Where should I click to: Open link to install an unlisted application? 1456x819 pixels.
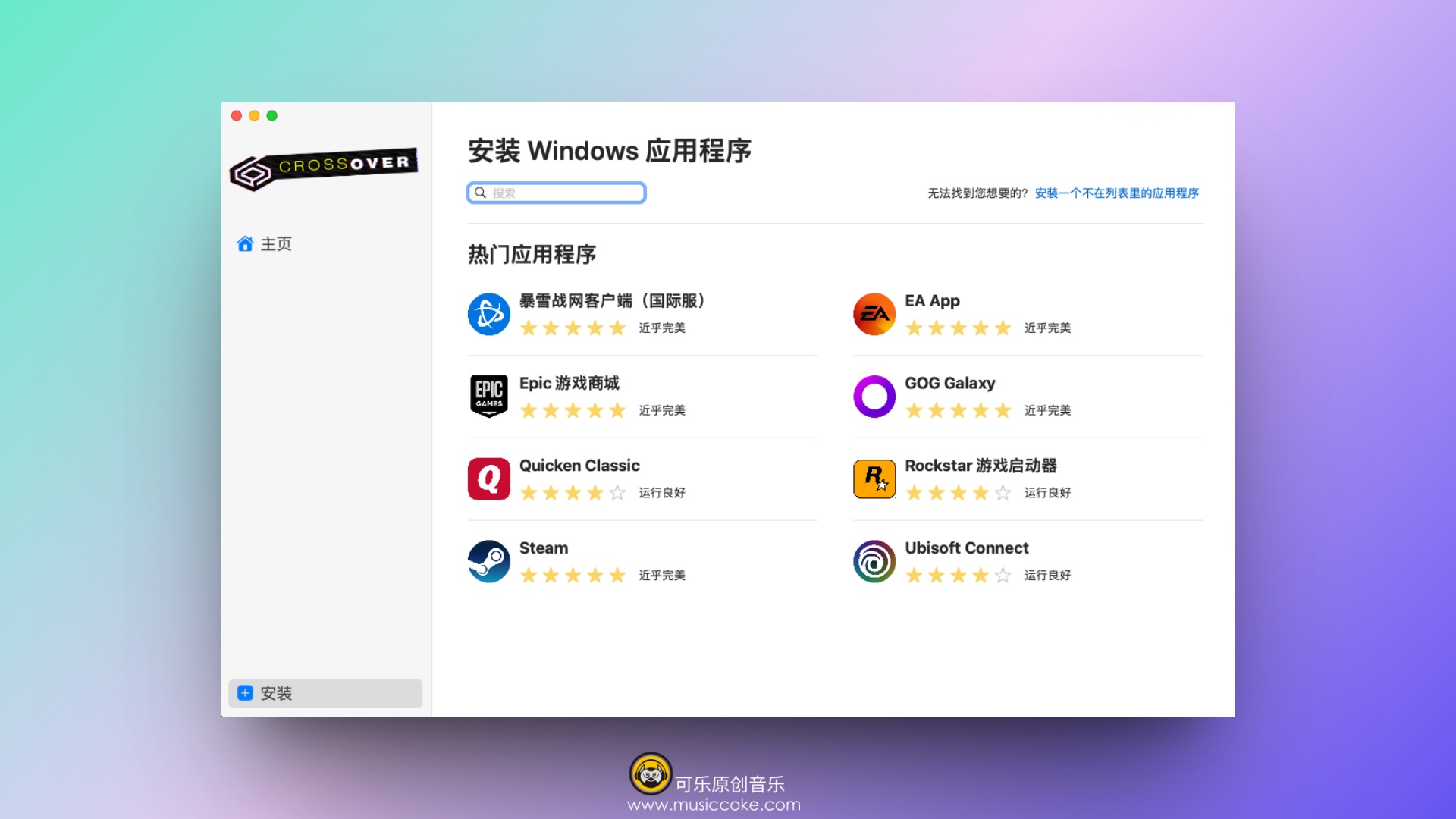click(x=1116, y=193)
